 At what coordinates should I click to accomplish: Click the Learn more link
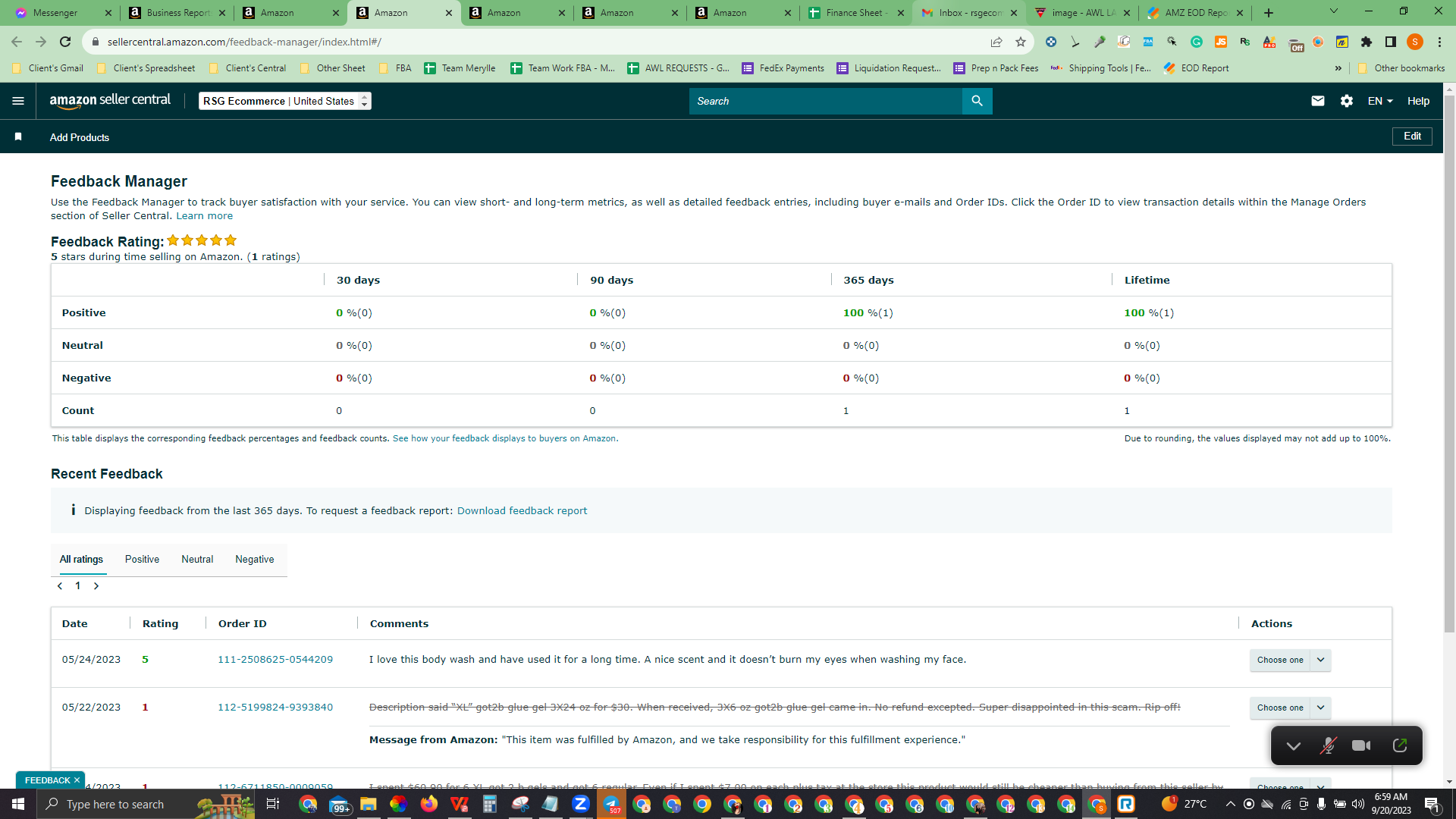click(205, 216)
